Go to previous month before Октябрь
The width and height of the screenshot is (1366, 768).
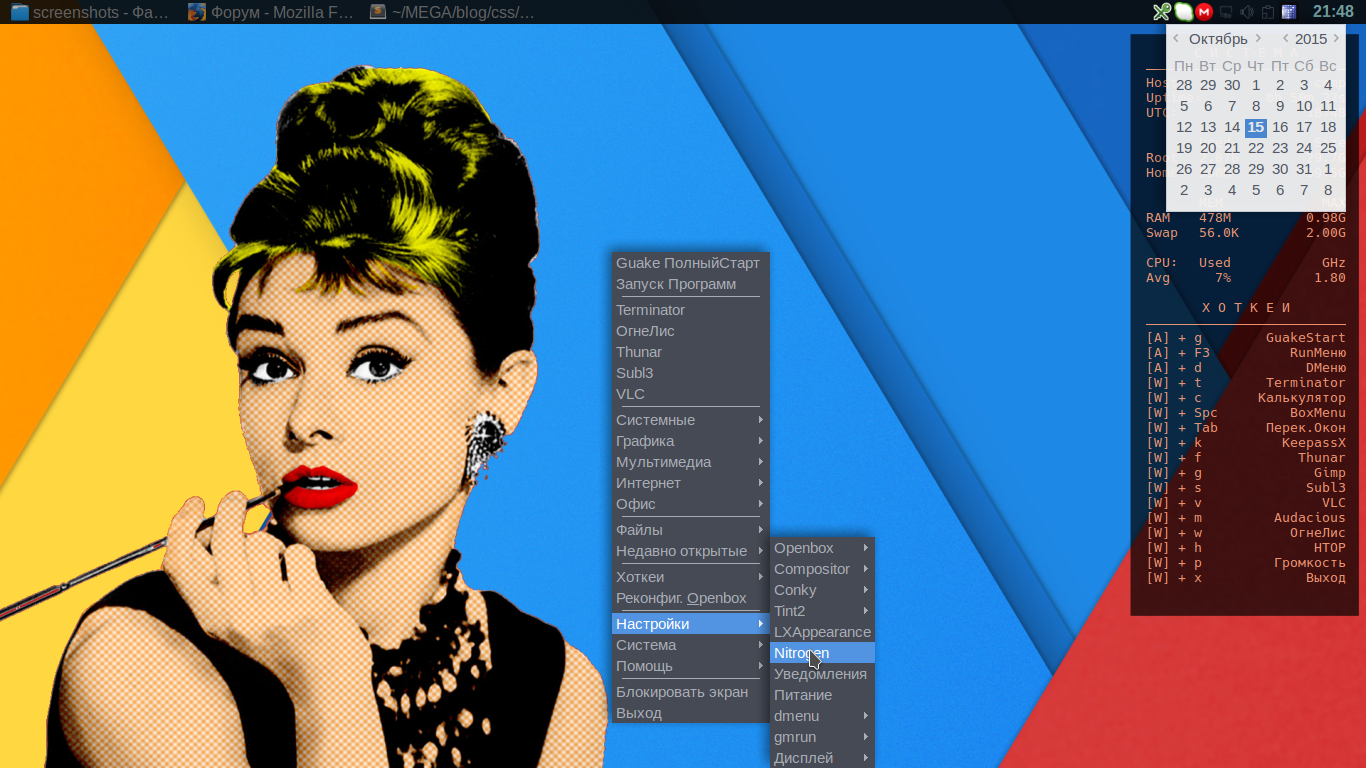coord(1176,39)
